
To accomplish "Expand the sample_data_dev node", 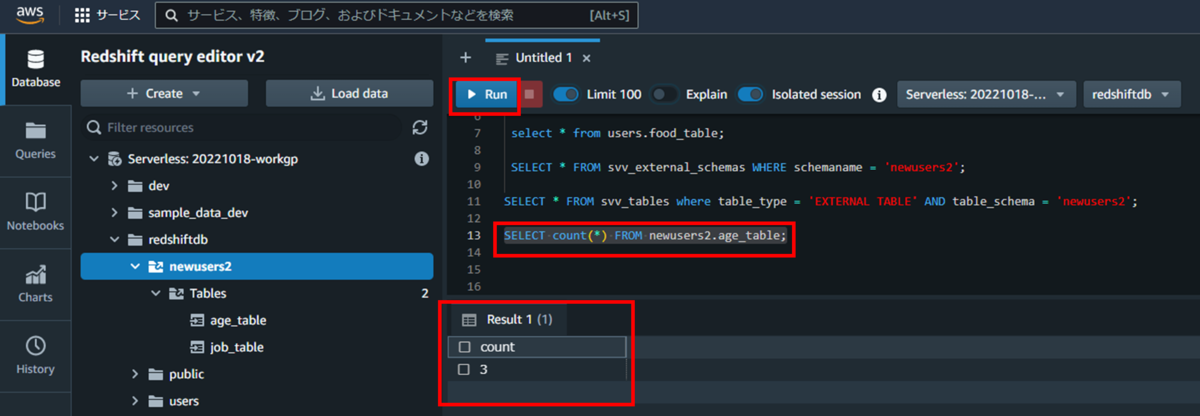I will [116, 213].
